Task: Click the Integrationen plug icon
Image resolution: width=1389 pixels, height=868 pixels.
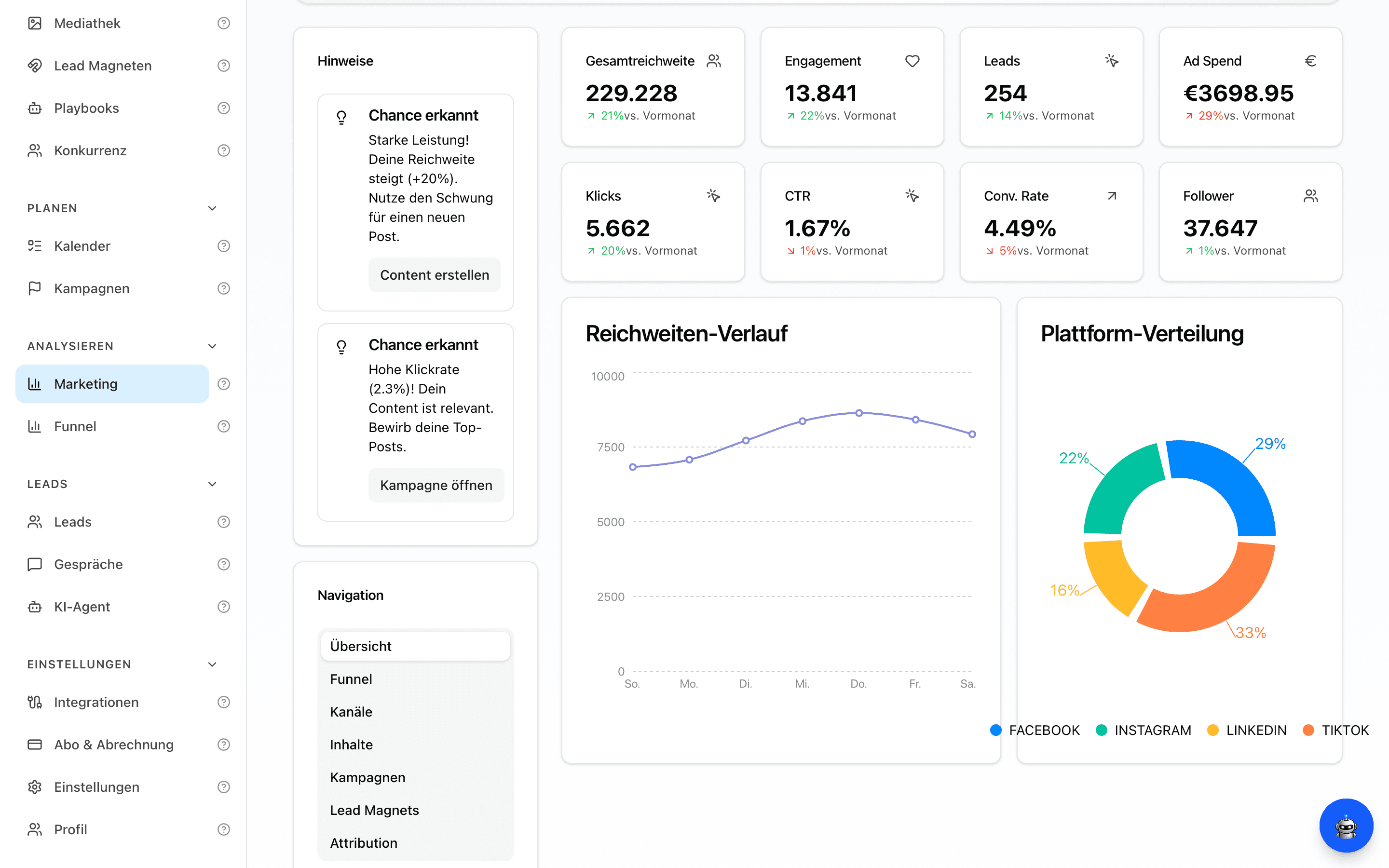Action: (x=35, y=702)
